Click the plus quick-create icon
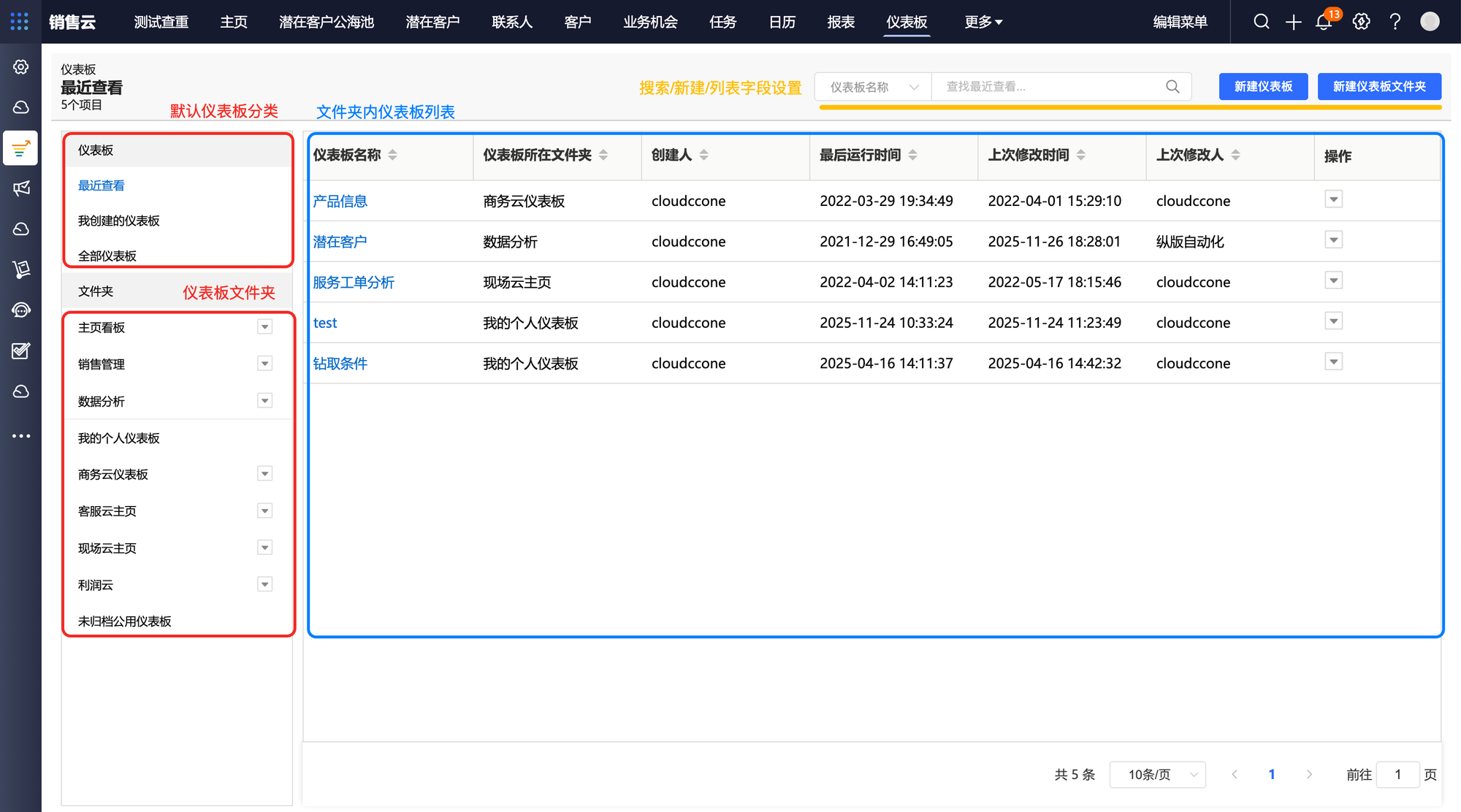The width and height of the screenshot is (1461, 812). (x=1293, y=22)
